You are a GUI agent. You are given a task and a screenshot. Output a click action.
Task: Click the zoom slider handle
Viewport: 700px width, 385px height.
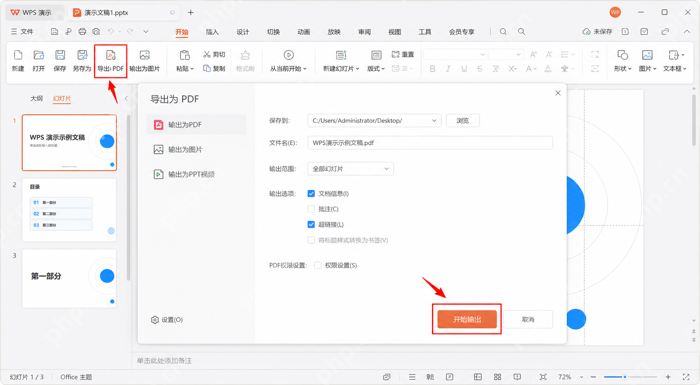[625, 377]
